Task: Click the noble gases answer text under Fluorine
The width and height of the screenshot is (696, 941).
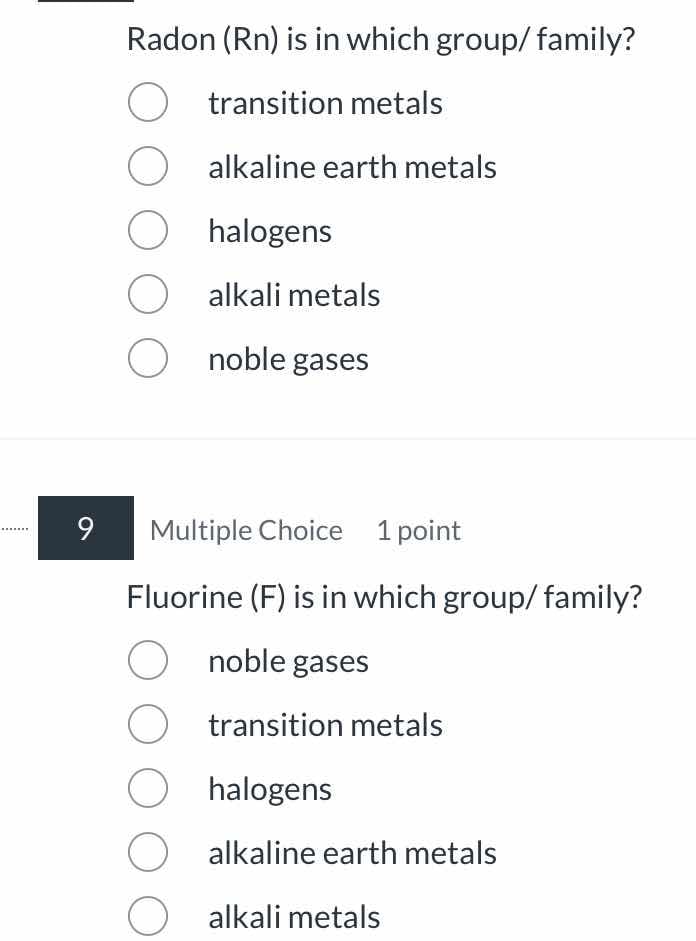Action: point(288,660)
